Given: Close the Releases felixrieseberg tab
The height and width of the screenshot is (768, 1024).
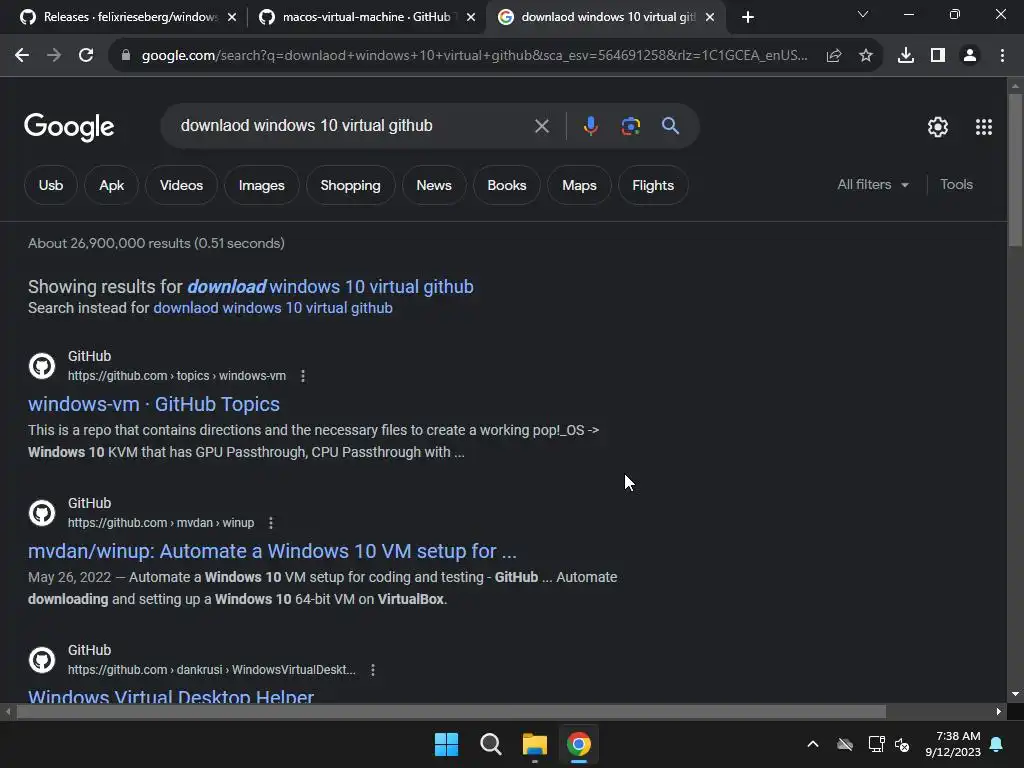Looking at the screenshot, I should 232,18.
